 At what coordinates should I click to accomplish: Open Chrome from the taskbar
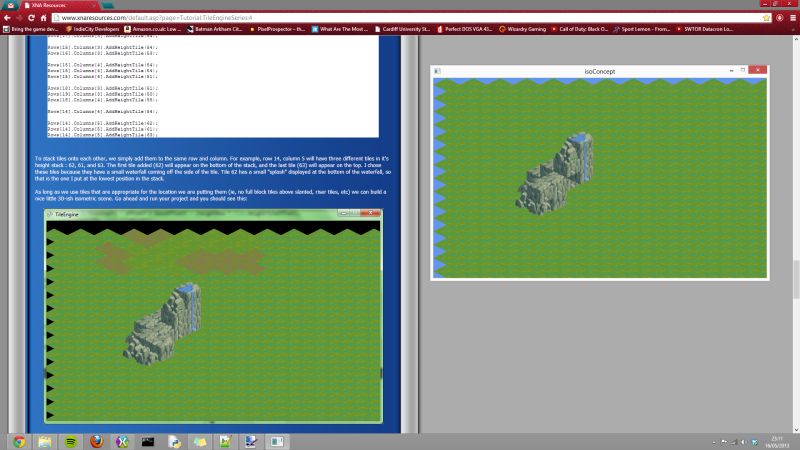[19, 442]
